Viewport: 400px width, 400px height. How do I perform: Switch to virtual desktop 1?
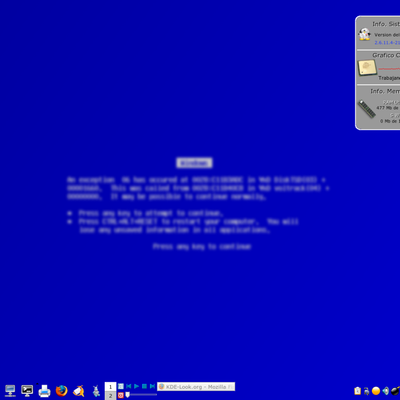tap(110, 387)
